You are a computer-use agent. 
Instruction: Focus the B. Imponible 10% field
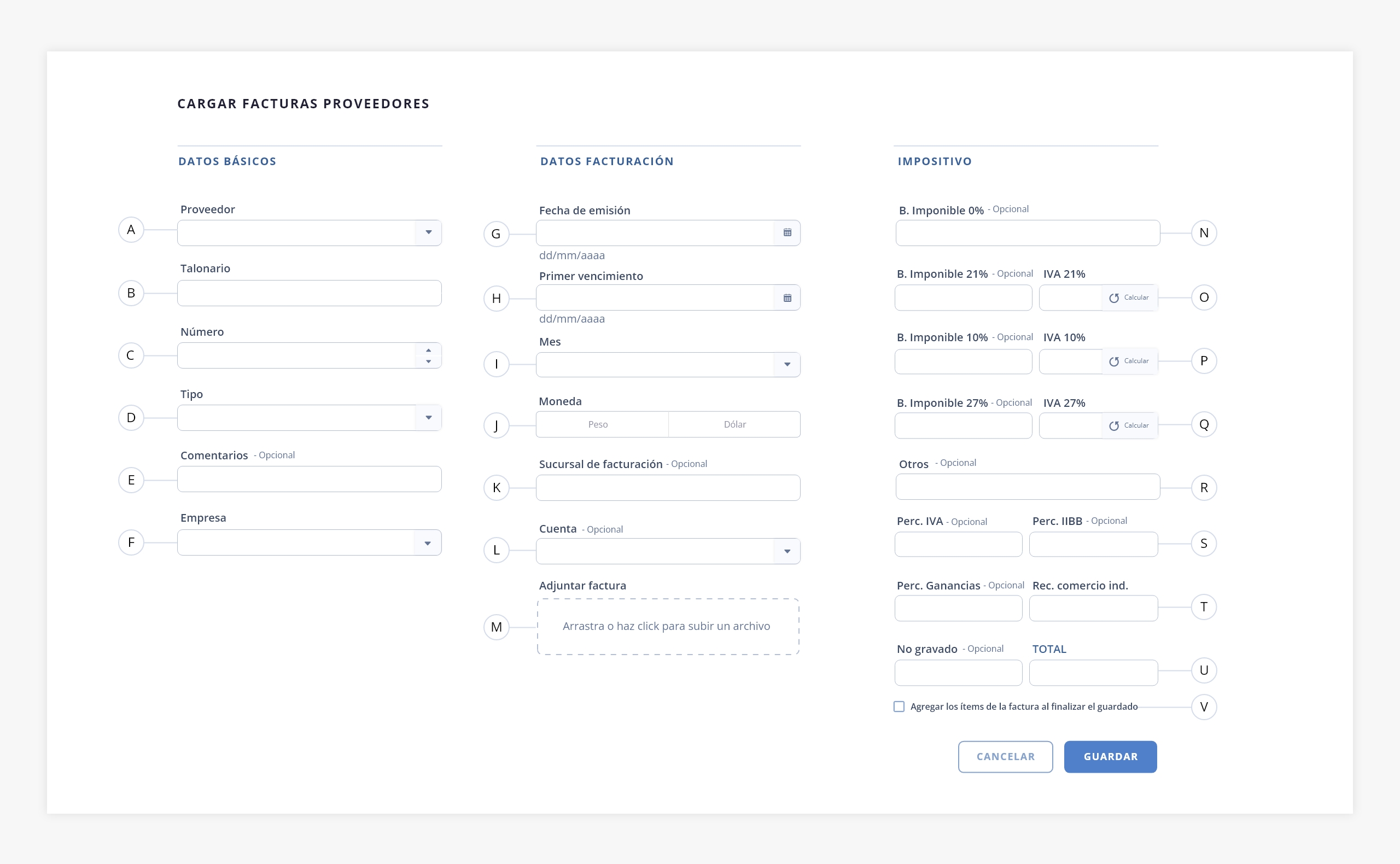964,361
